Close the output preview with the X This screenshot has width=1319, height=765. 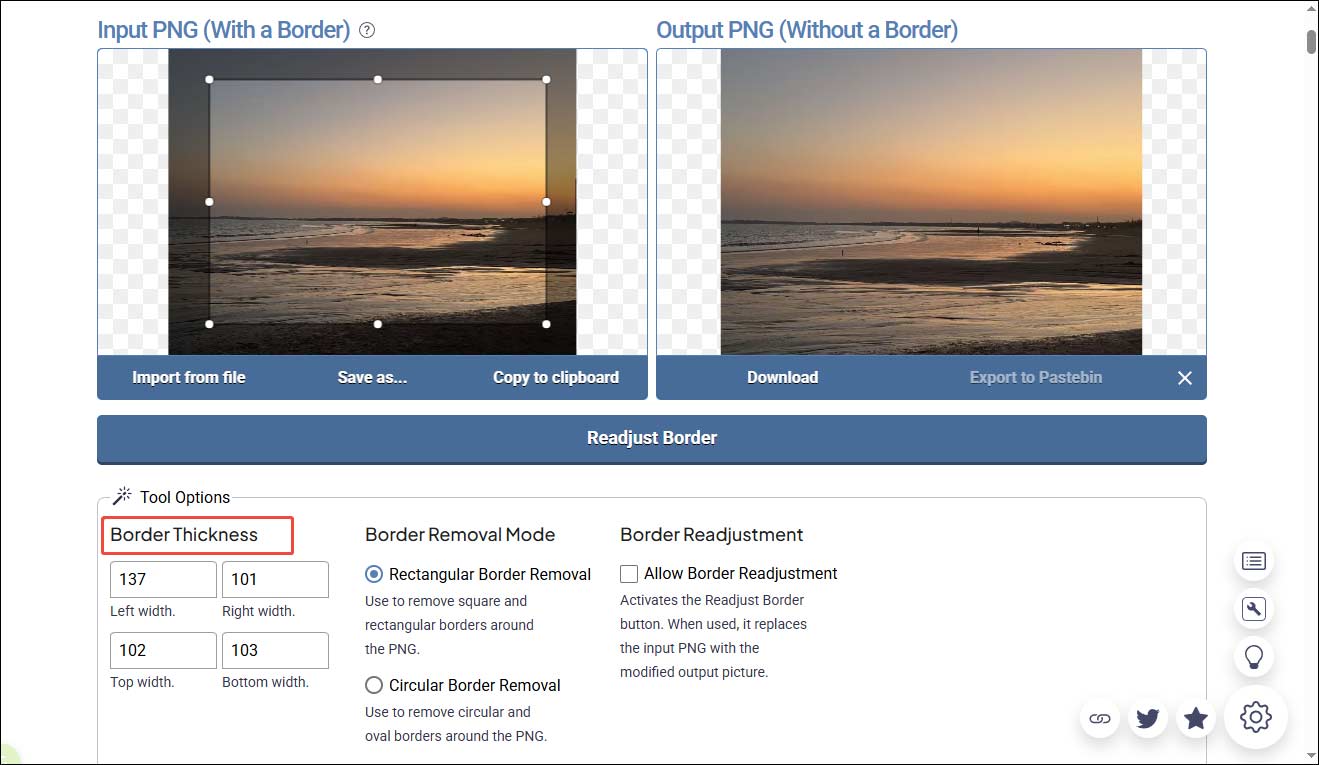click(1184, 378)
